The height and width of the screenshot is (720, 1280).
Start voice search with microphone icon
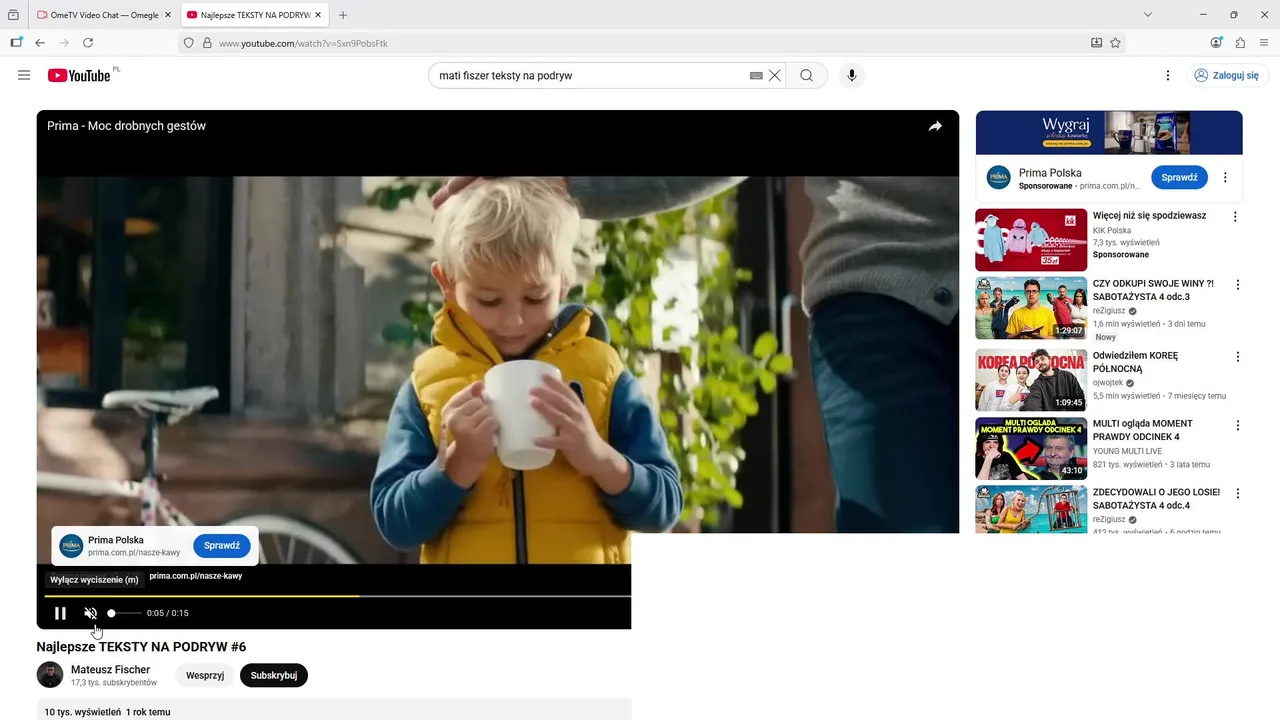pos(852,75)
